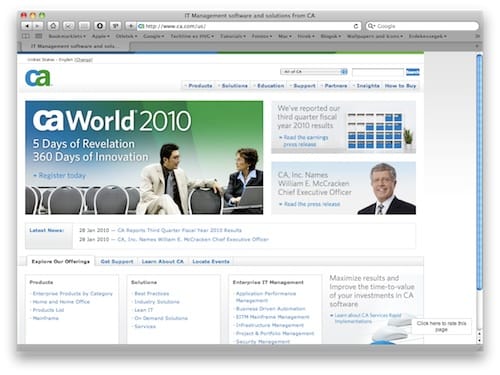This screenshot has width=500, height=375.
Task: Show Top Sites grid icon
Action: pyautogui.click(x=39, y=36)
